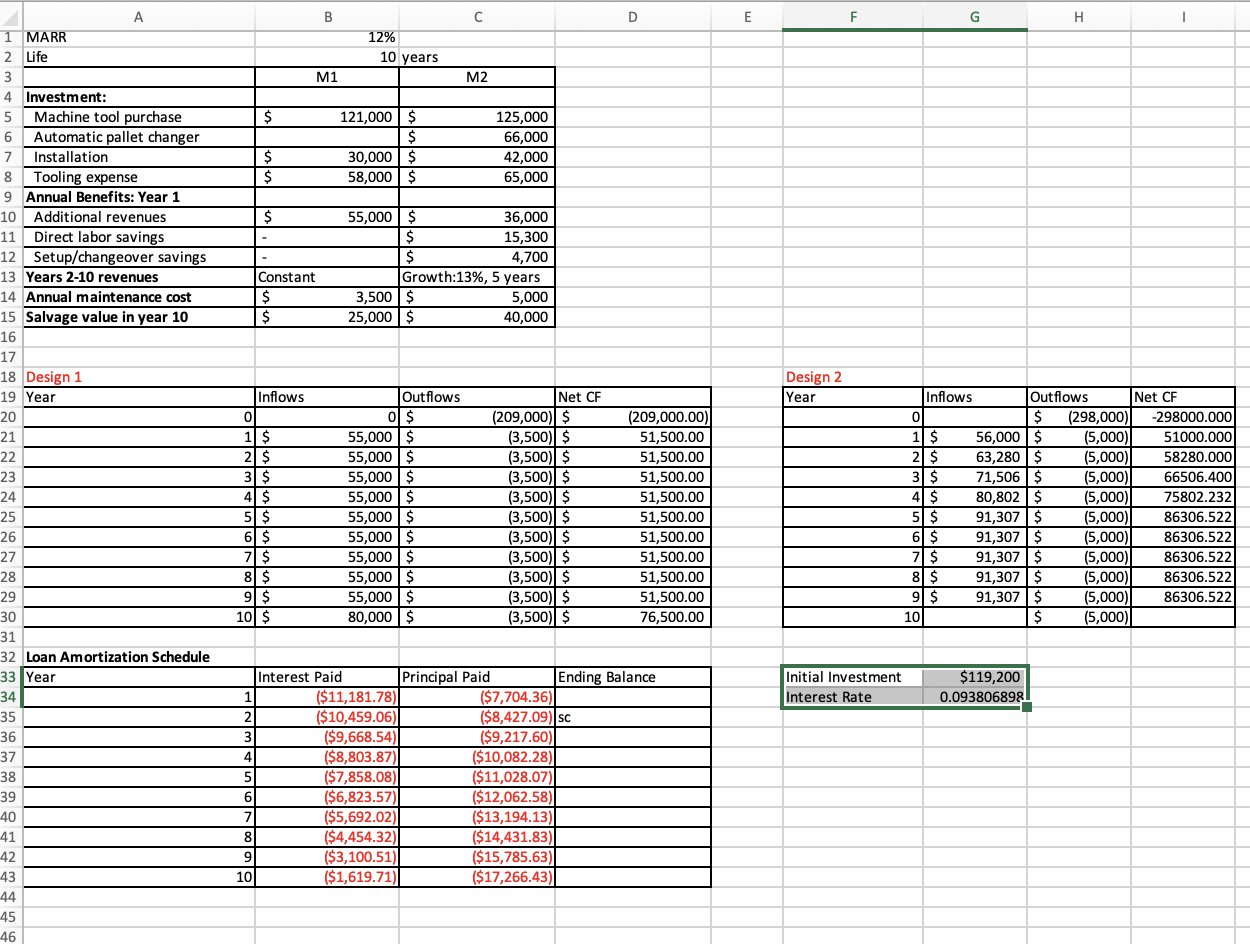
Task: Select the cell showing ($11,181.78)
Action: point(328,697)
